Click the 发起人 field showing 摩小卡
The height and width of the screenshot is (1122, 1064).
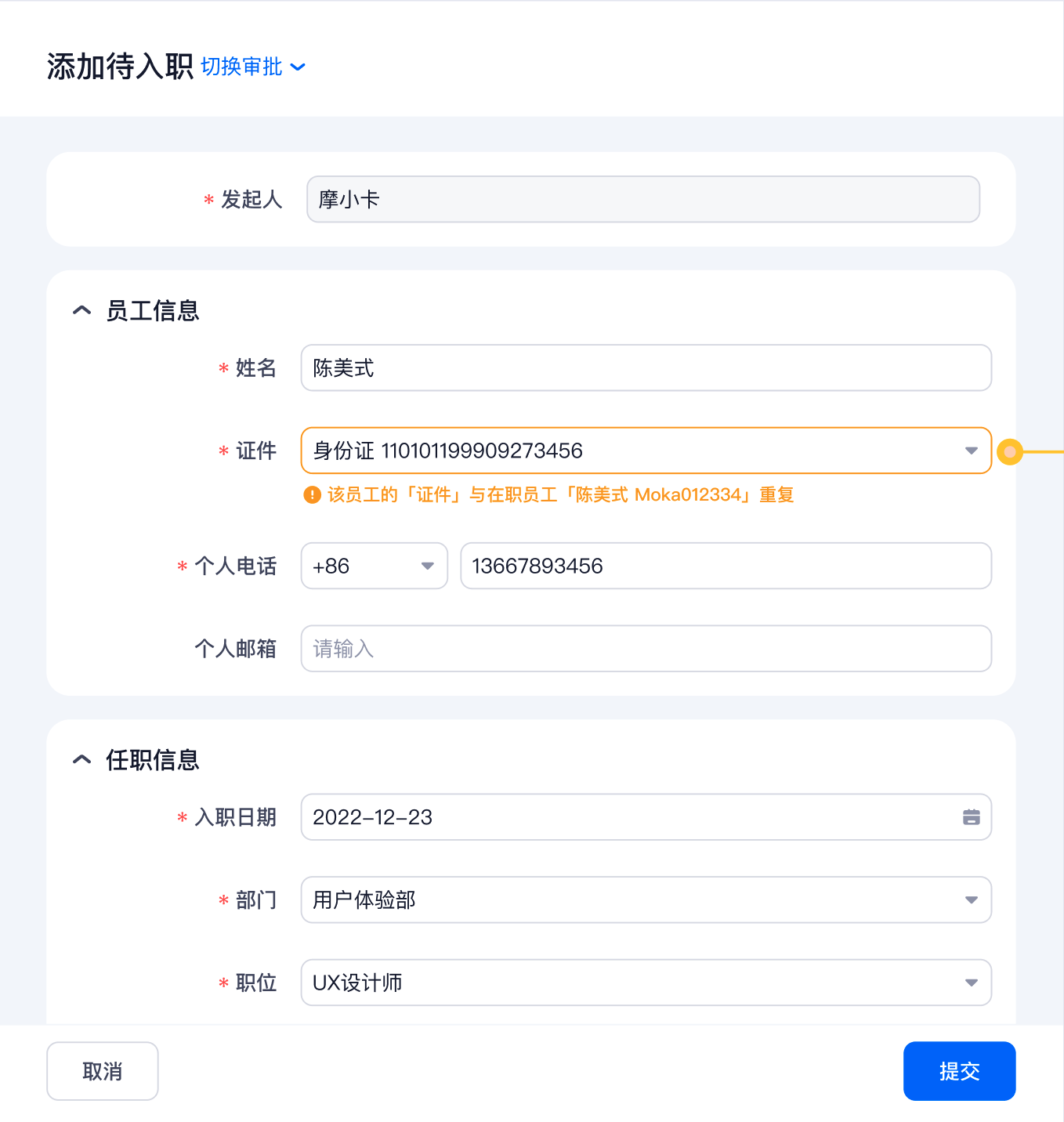pyautogui.click(x=642, y=200)
